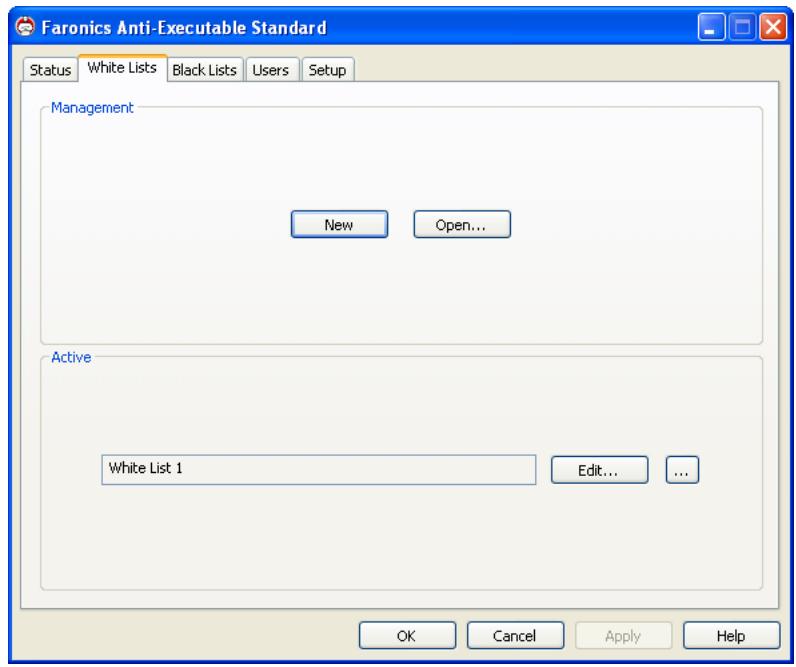Open the Setup tab
796x667 pixels.
pos(327,70)
